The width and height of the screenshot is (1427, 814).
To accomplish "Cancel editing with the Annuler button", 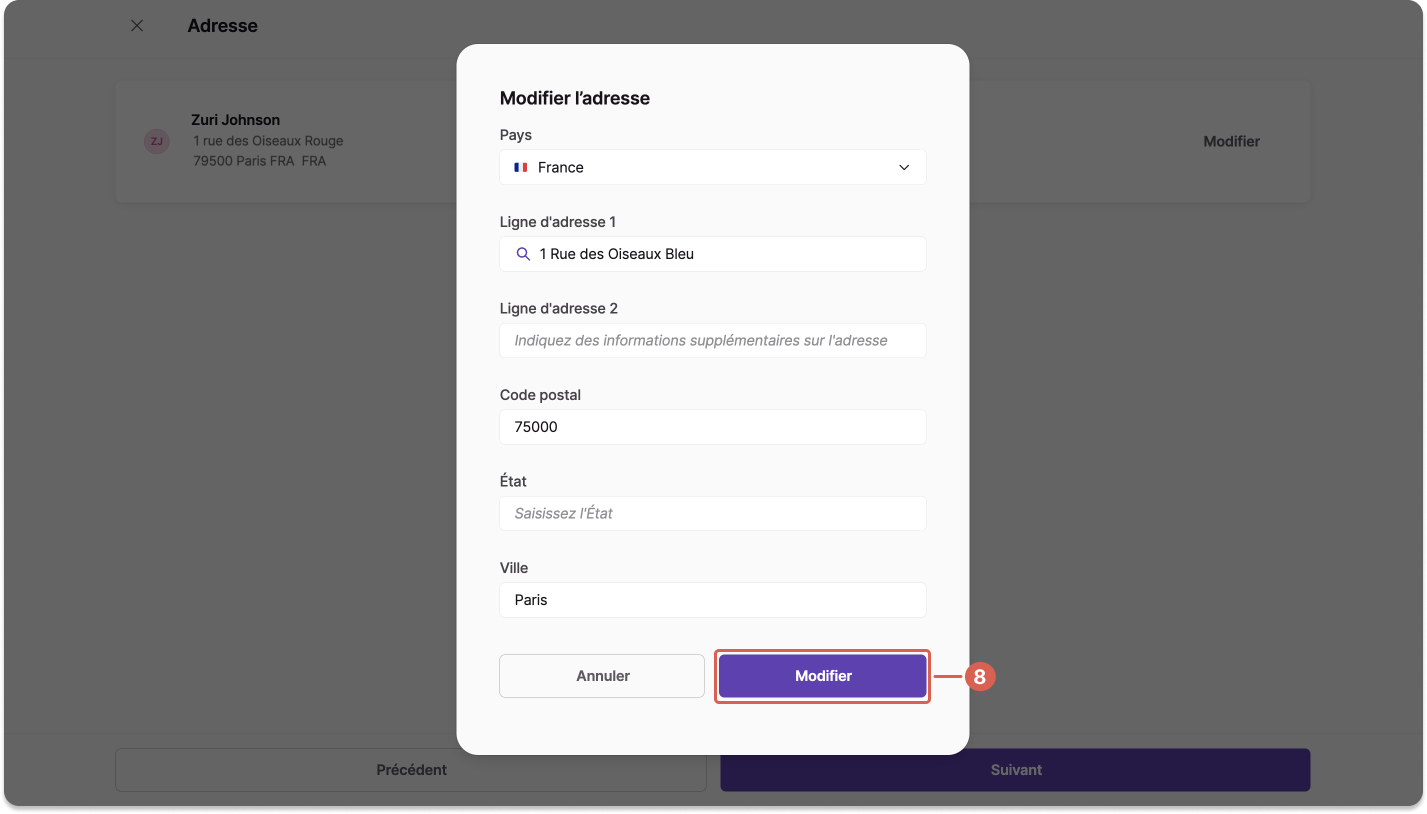I will click(602, 676).
